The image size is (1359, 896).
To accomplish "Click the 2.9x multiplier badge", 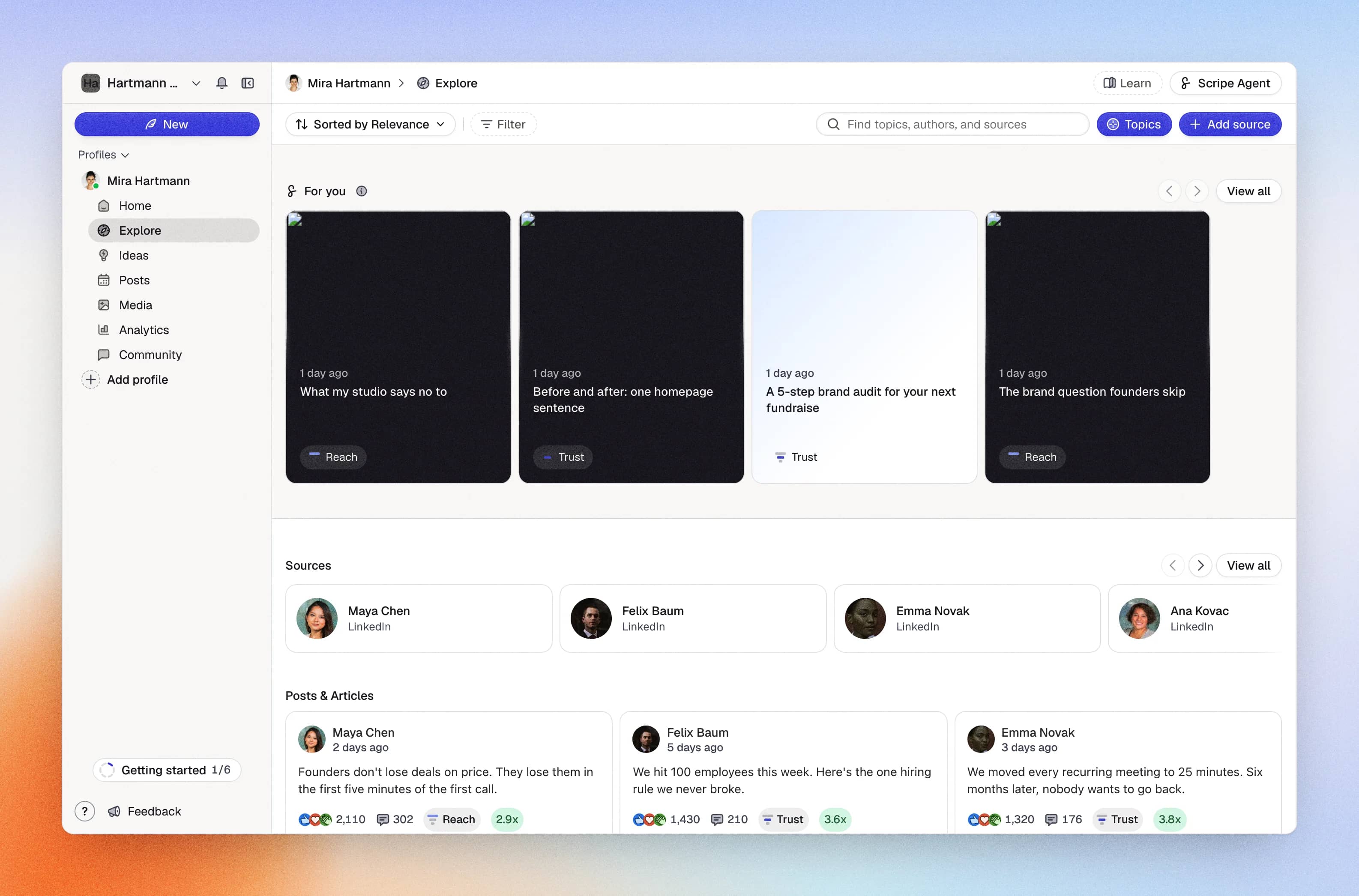I will pyautogui.click(x=507, y=819).
